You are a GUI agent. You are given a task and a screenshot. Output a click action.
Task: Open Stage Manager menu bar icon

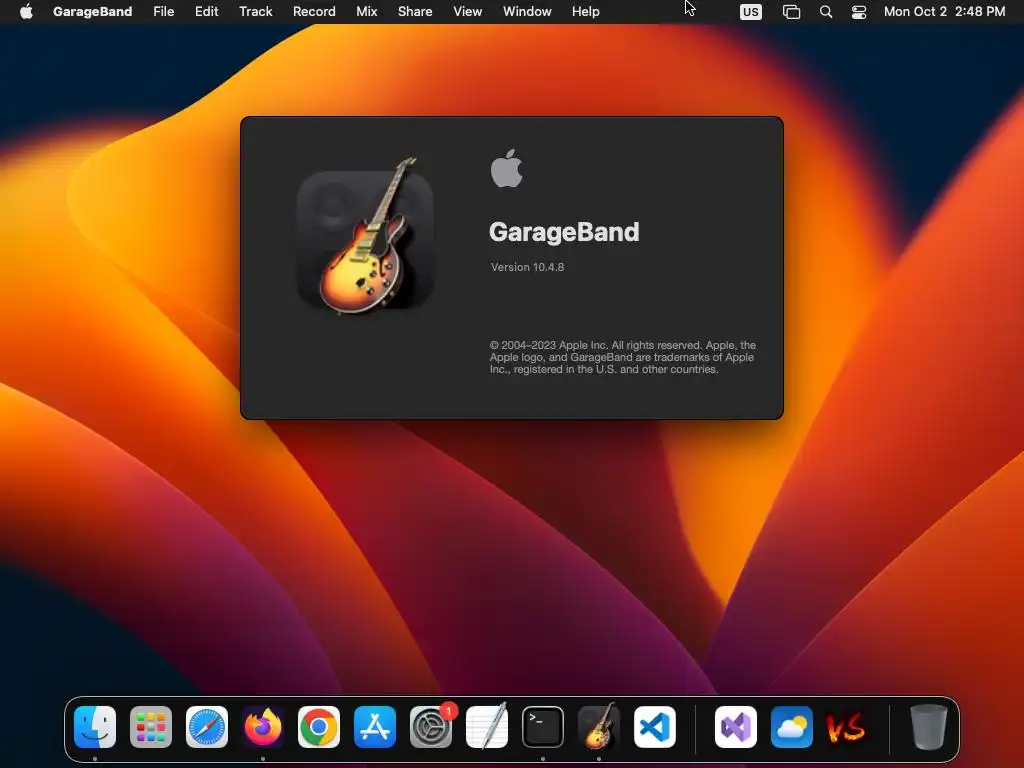pos(791,11)
